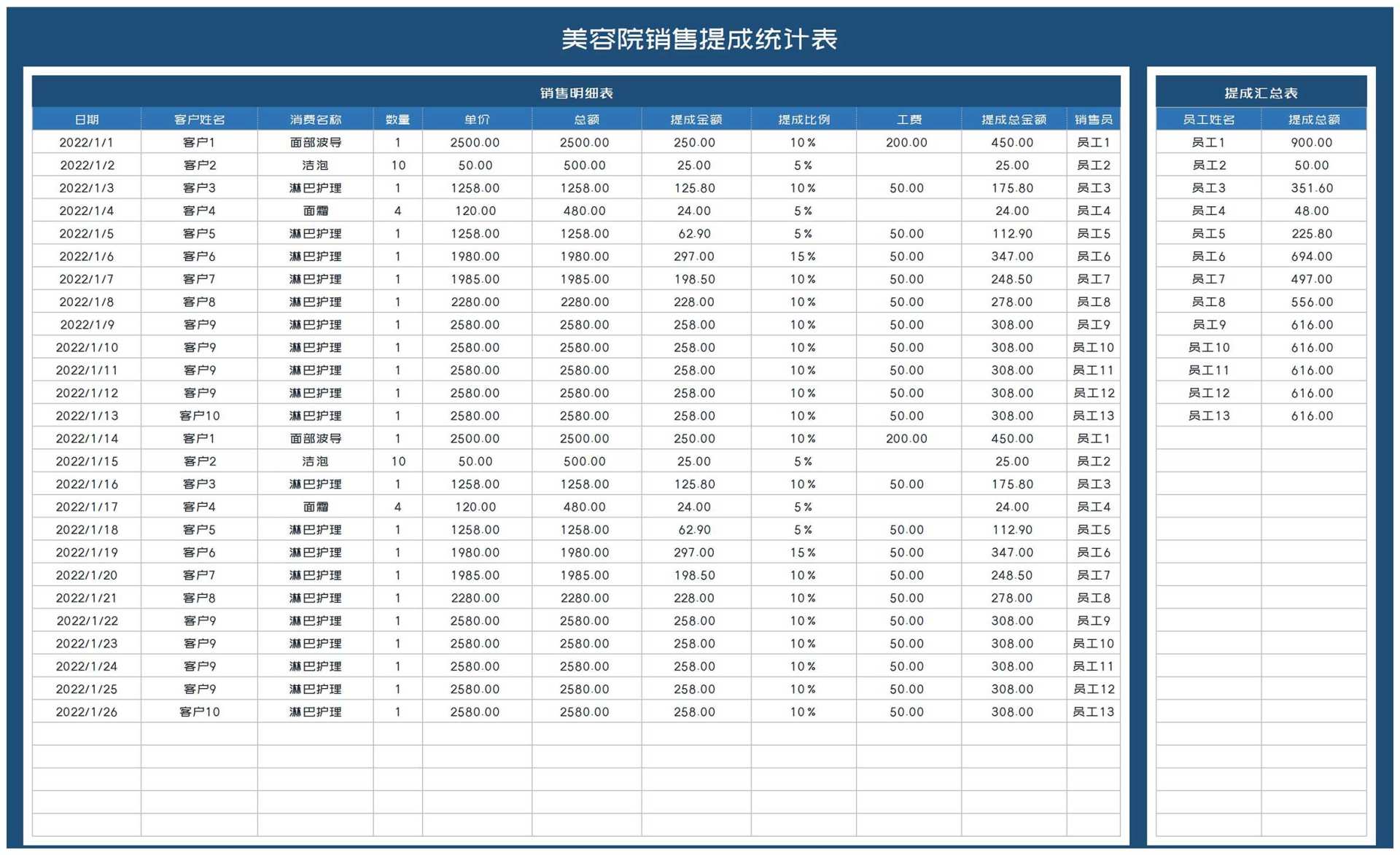Select date cell 2022/1/1
The width and height of the screenshot is (1400, 855).
(x=87, y=142)
